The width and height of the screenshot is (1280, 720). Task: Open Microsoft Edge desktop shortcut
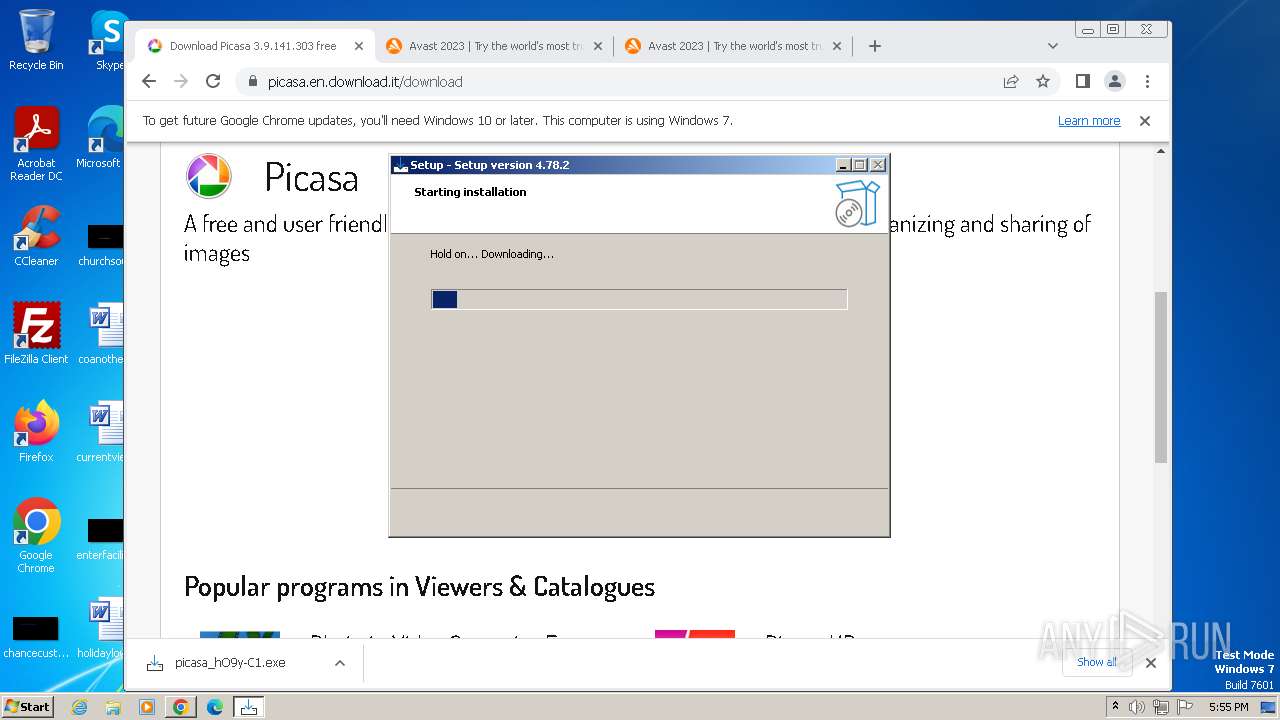[102, 139]
